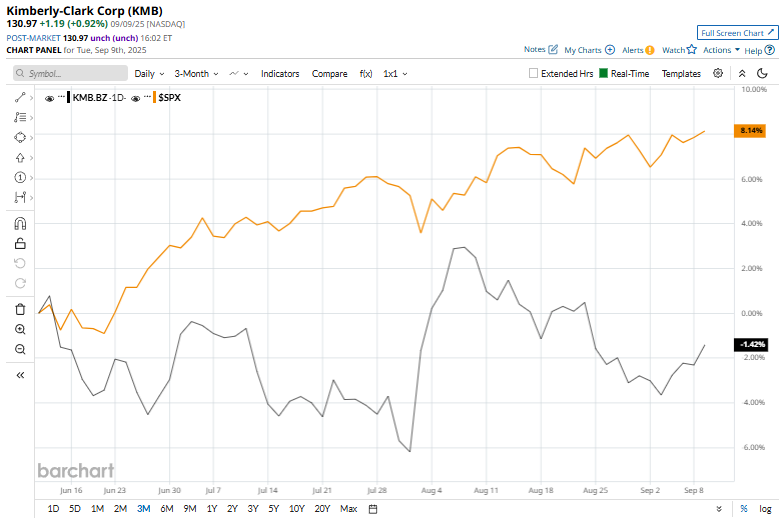This screenshot has height=526, width=781.
Task: Expand bottom panel double-down chevron
Action: click(719, 509)
